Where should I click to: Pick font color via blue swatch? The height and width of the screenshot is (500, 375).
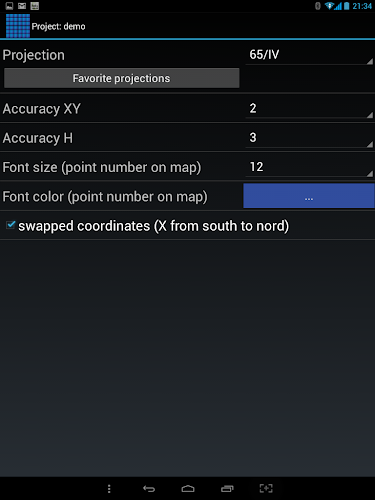309,196
